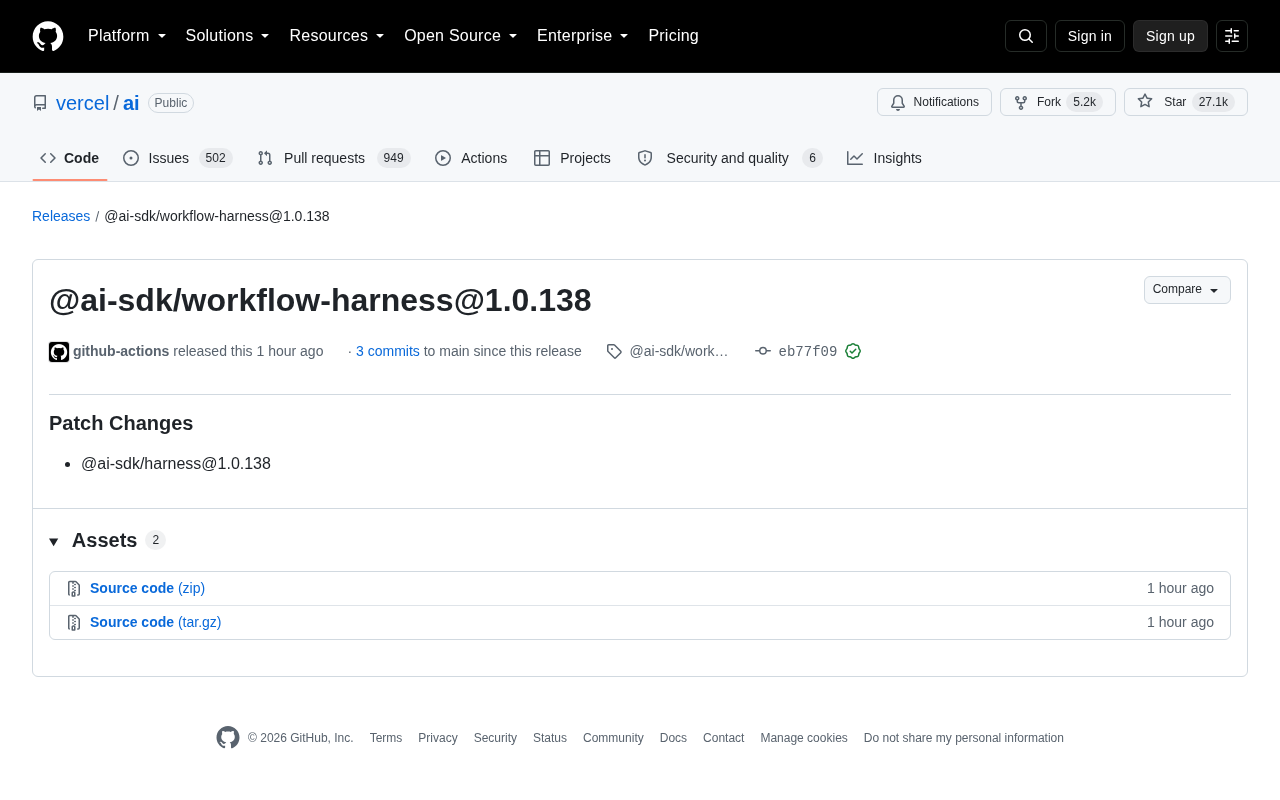Screen dimensions: 1280x800
Task: Open the footer Docs link
Action: point(673,738)
